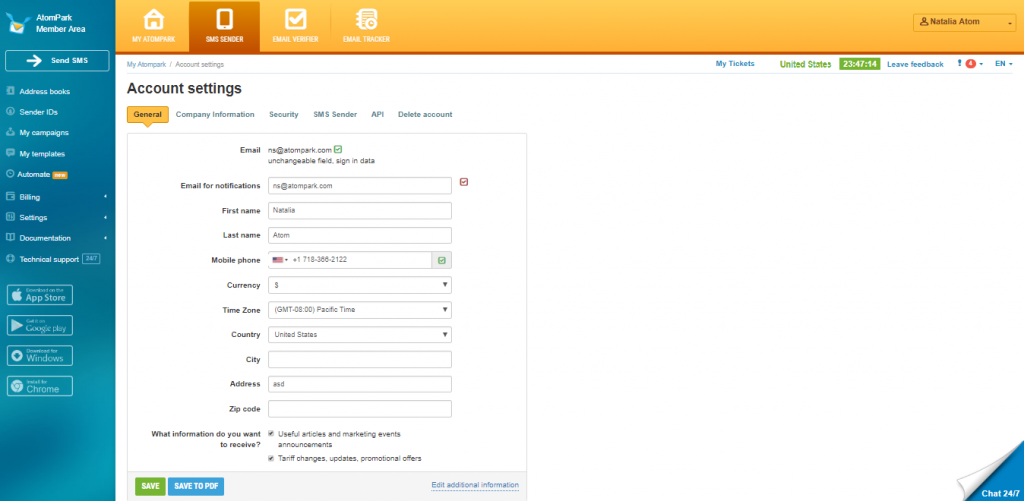Image resolution: width=1024 pixels, height=501 pixels.
Task: Click the Download for Windows badge
Action: click(x=40, y=356)
